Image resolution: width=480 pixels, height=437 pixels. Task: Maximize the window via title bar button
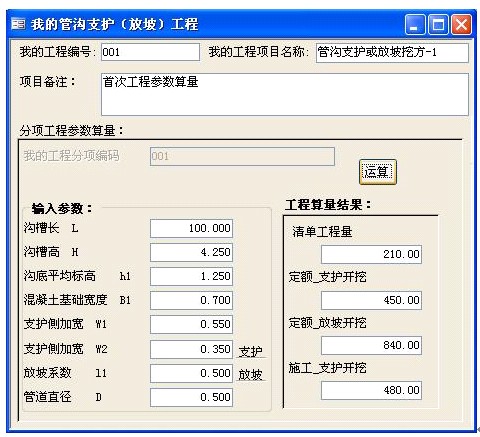point(438,24)
